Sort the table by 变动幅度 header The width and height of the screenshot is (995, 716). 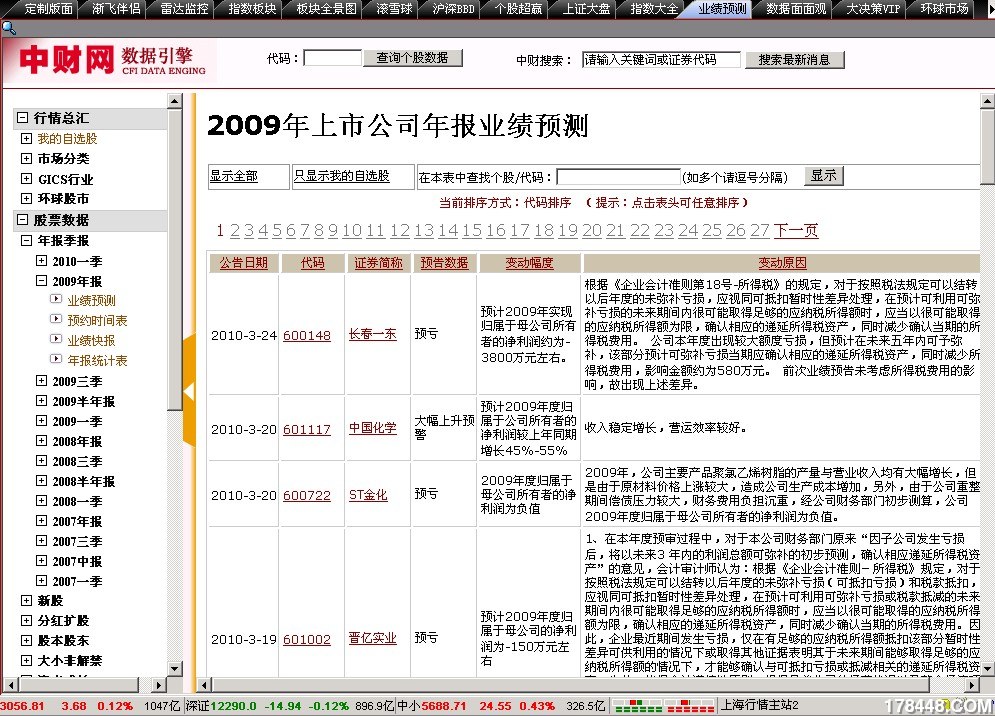click(529, 263)
